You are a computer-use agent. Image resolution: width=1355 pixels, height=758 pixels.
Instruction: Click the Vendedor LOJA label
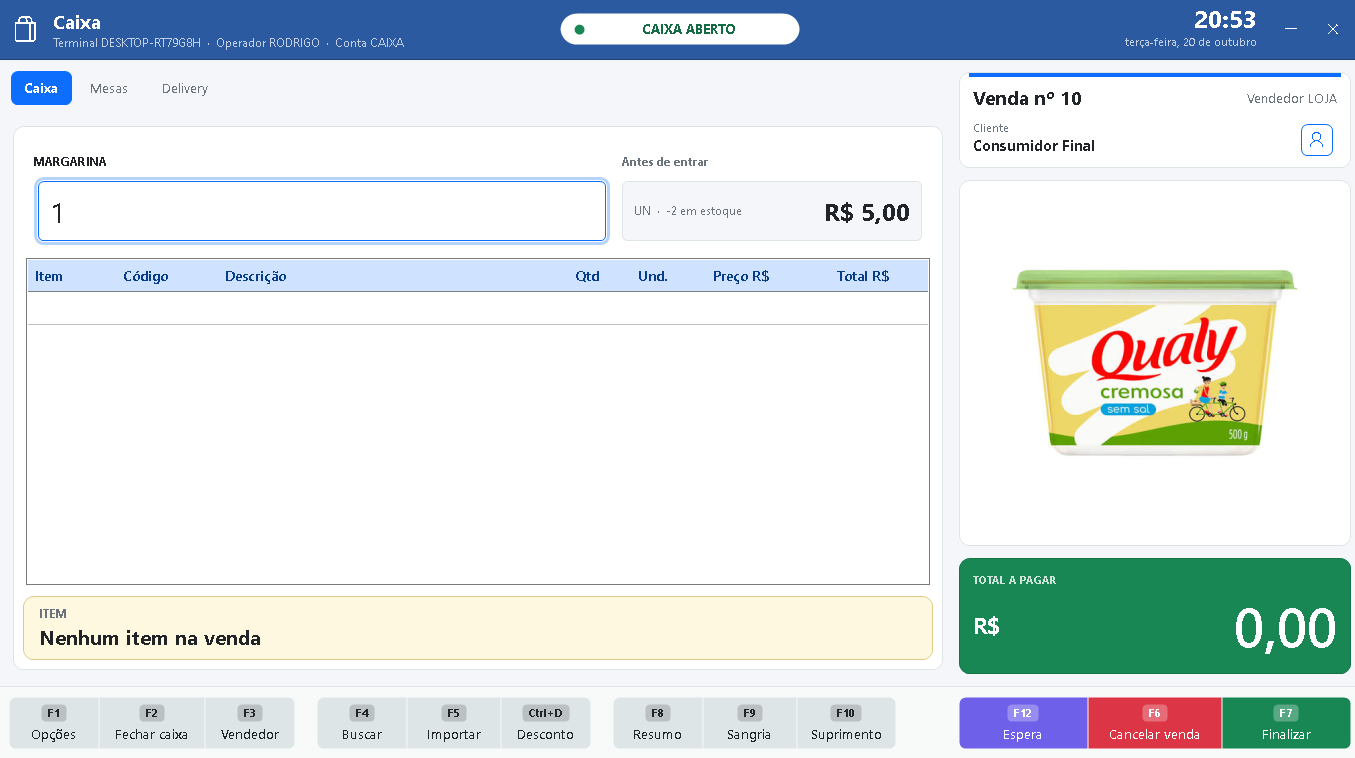tap(1292, 99)
